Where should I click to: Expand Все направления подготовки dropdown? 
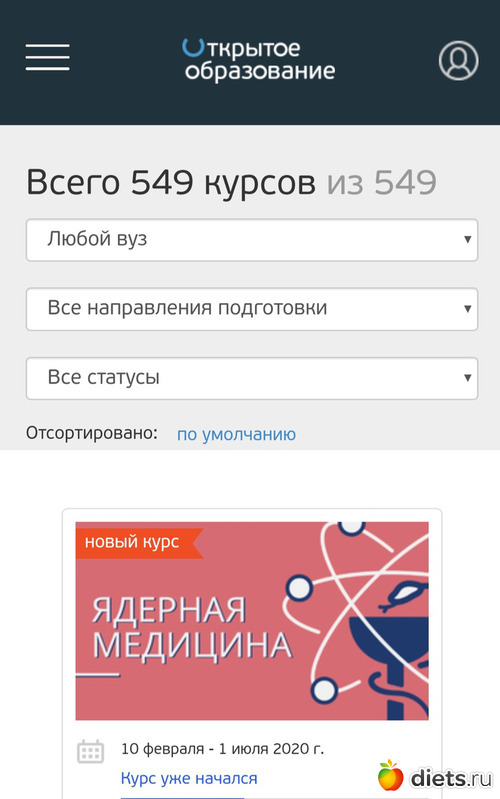252,309
